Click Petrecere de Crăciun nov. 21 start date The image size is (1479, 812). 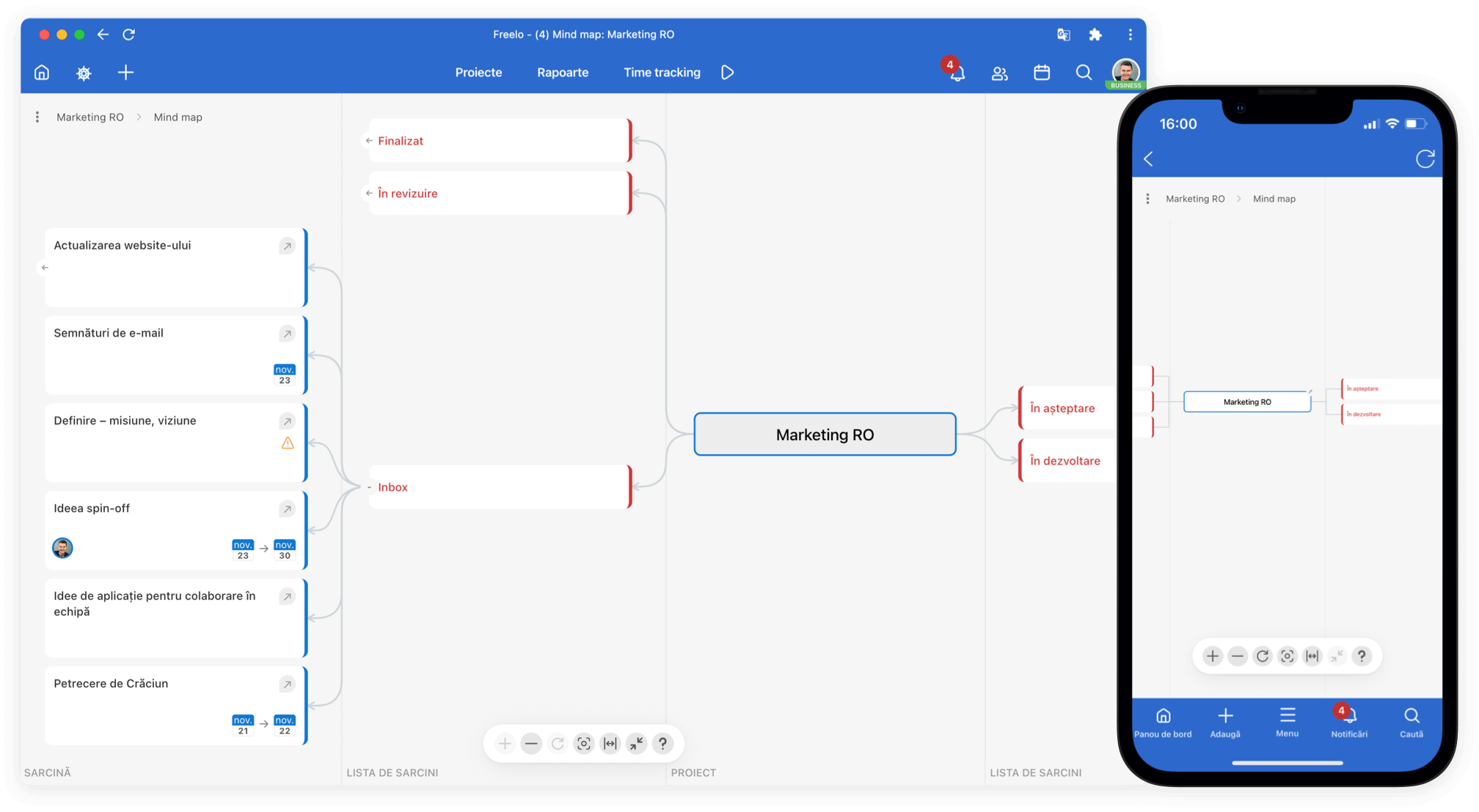(243, 725)
